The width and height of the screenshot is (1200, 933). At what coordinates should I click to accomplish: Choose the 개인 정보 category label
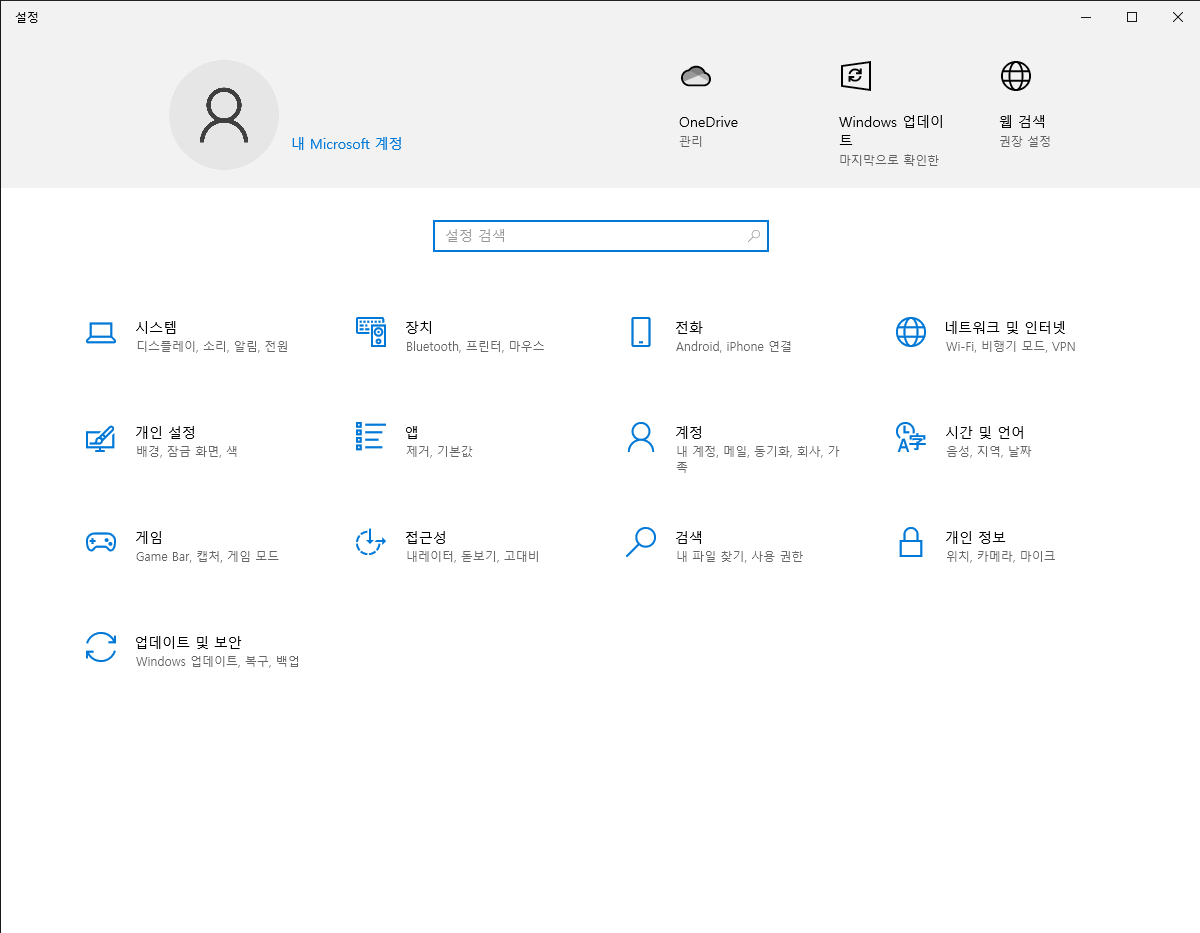[975, 537]
